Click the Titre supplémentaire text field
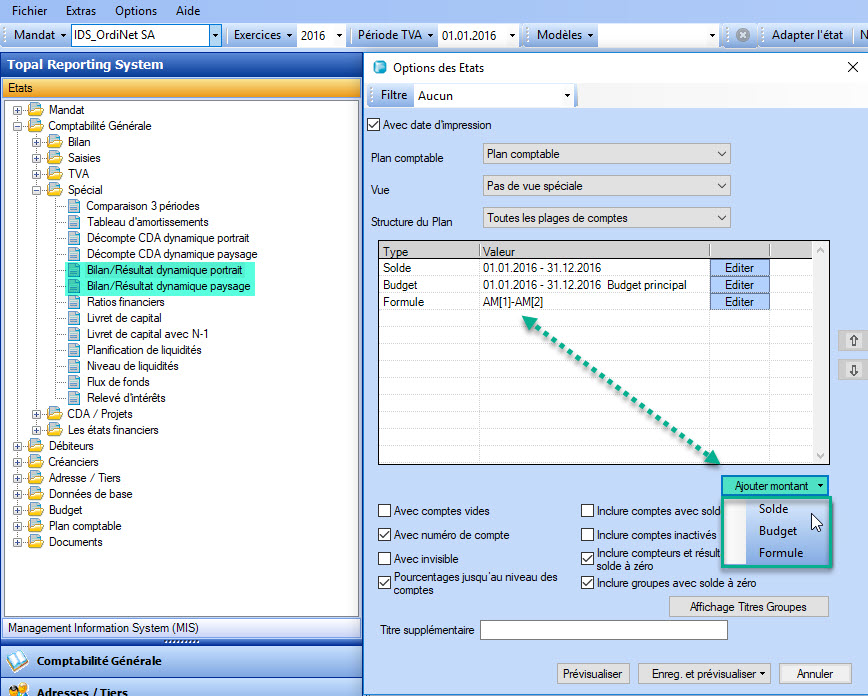 603,631
